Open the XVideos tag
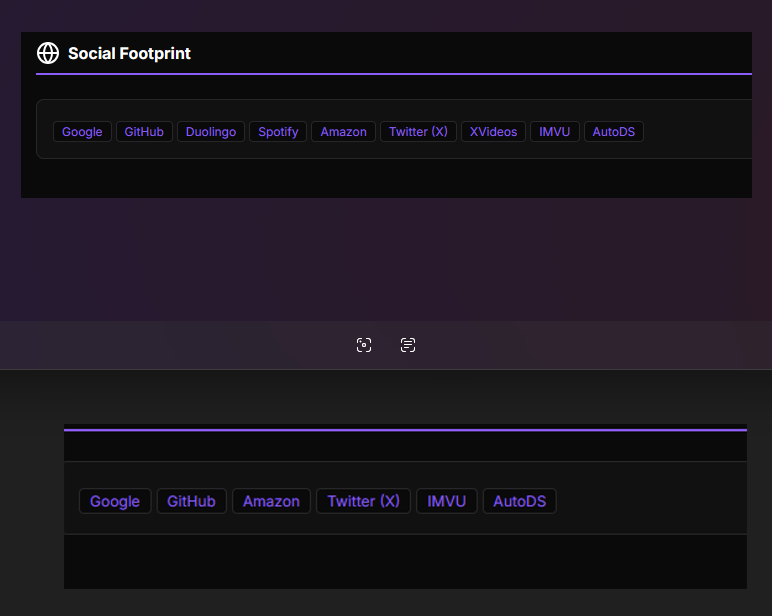Screen dimensions: 772x616 click(x=493, y=131)
